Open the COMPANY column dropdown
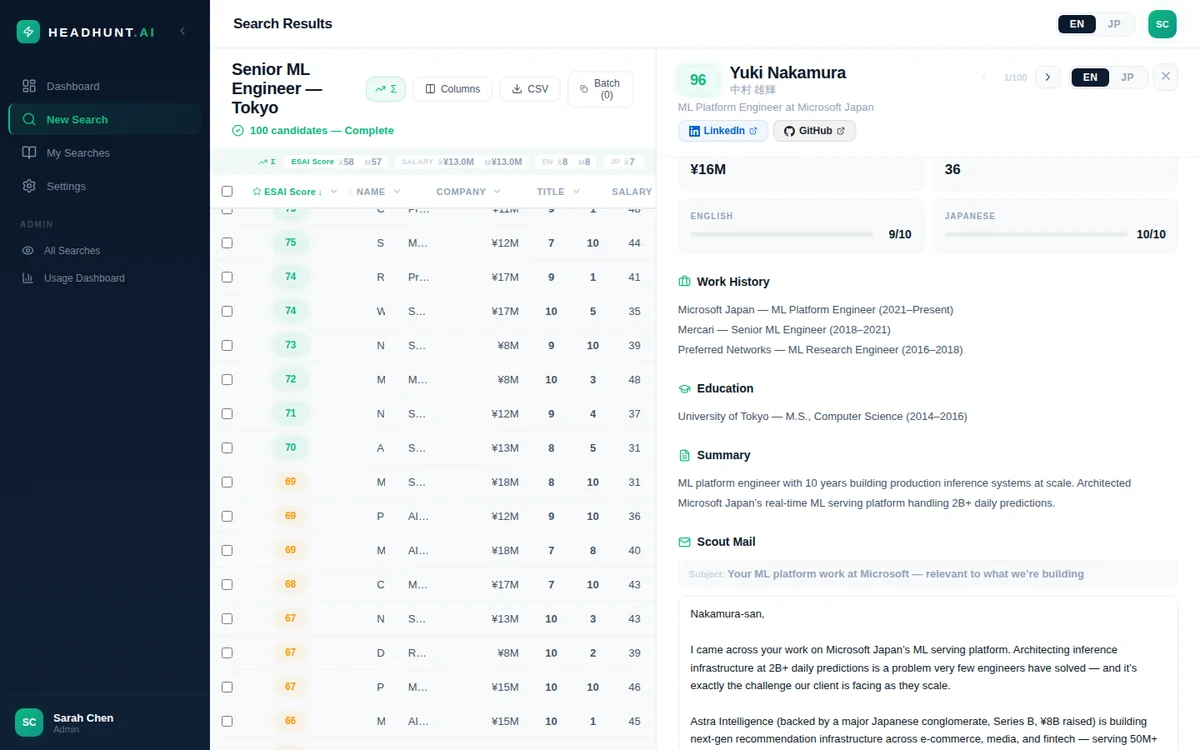The image size is (1200, 750). 496,191
